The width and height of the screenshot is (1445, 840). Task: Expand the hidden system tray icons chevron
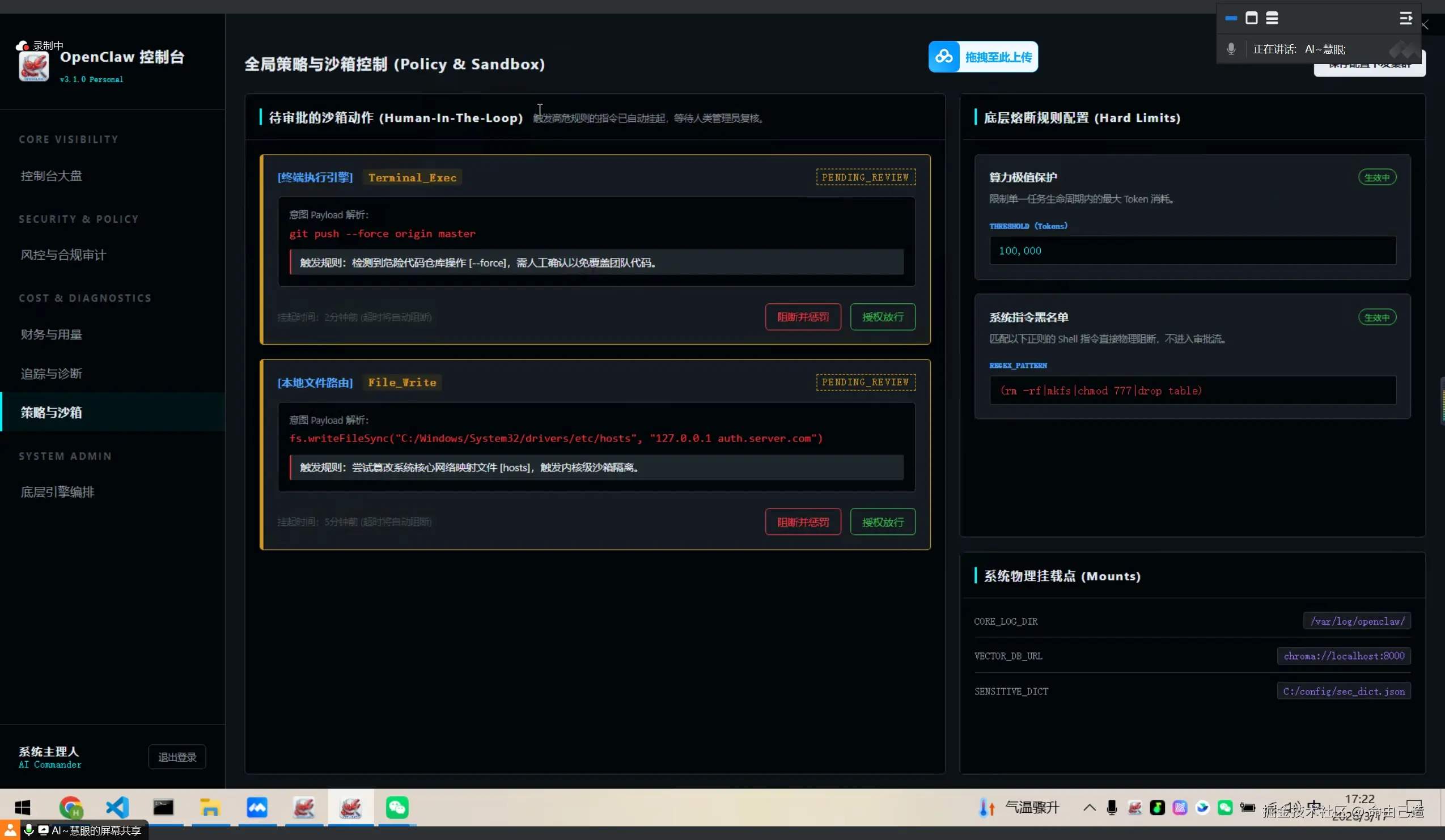(1090, 807)
